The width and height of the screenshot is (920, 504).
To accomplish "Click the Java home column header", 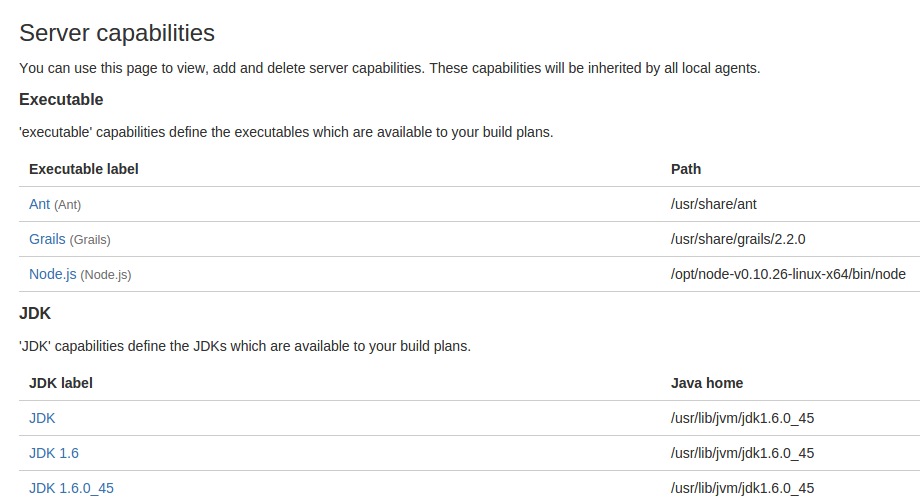I will (707, 383).
